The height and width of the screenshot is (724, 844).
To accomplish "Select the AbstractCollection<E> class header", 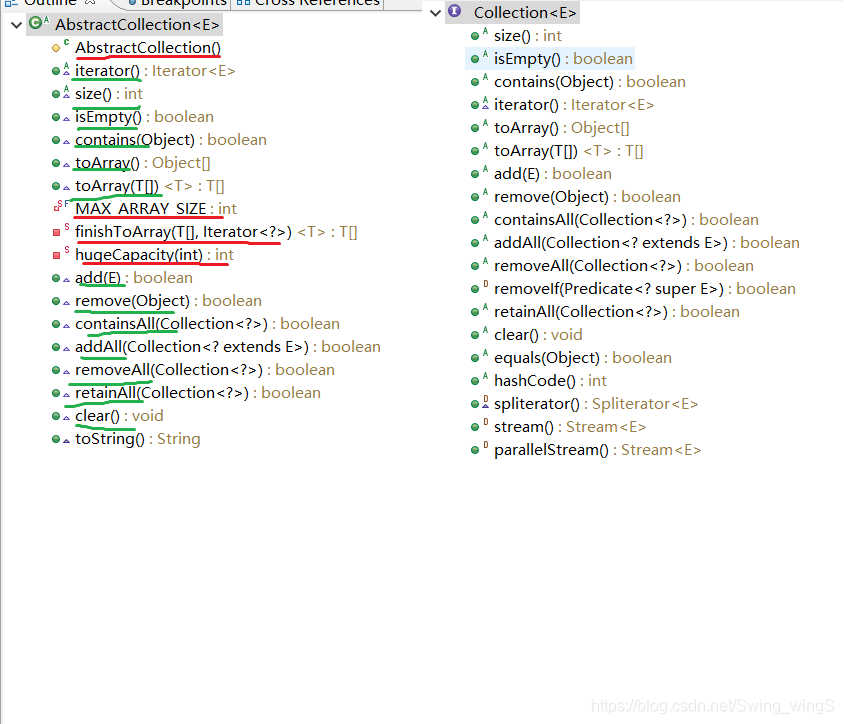I will click(137, 25).
